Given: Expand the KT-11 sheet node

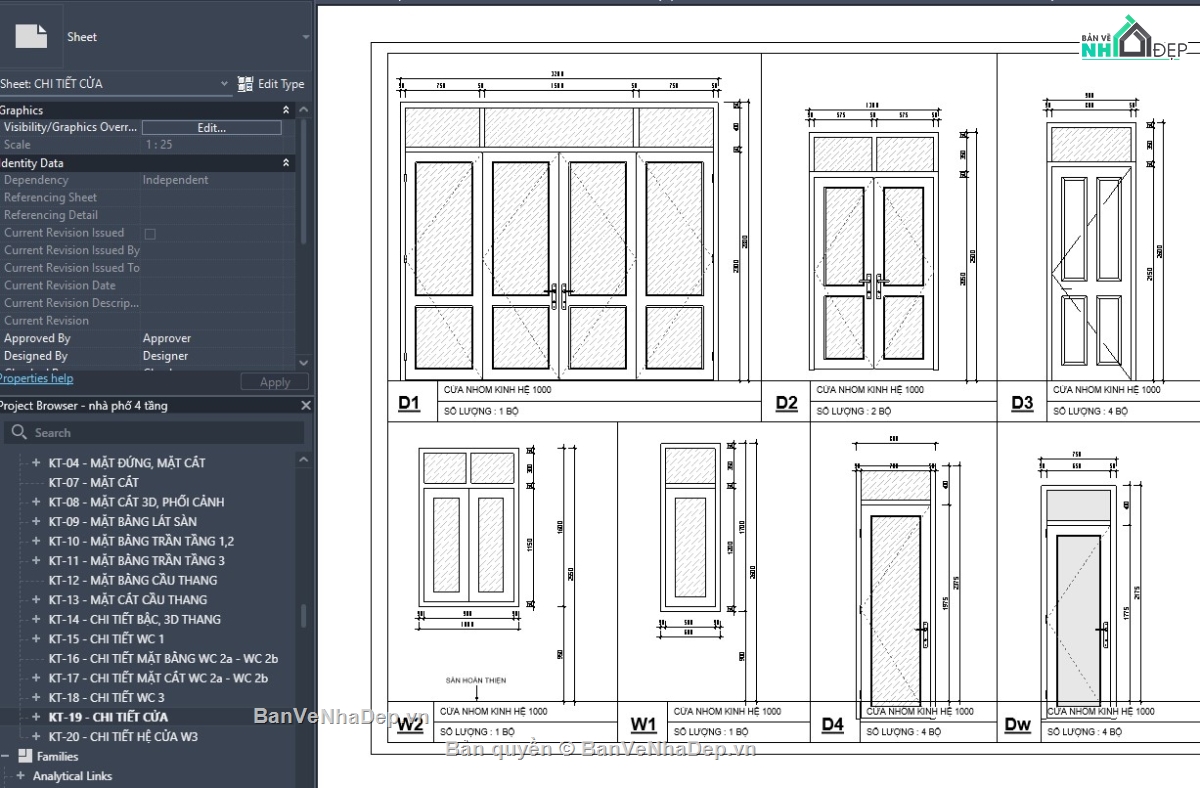Looking at the screenshot, I should [36, 560].
